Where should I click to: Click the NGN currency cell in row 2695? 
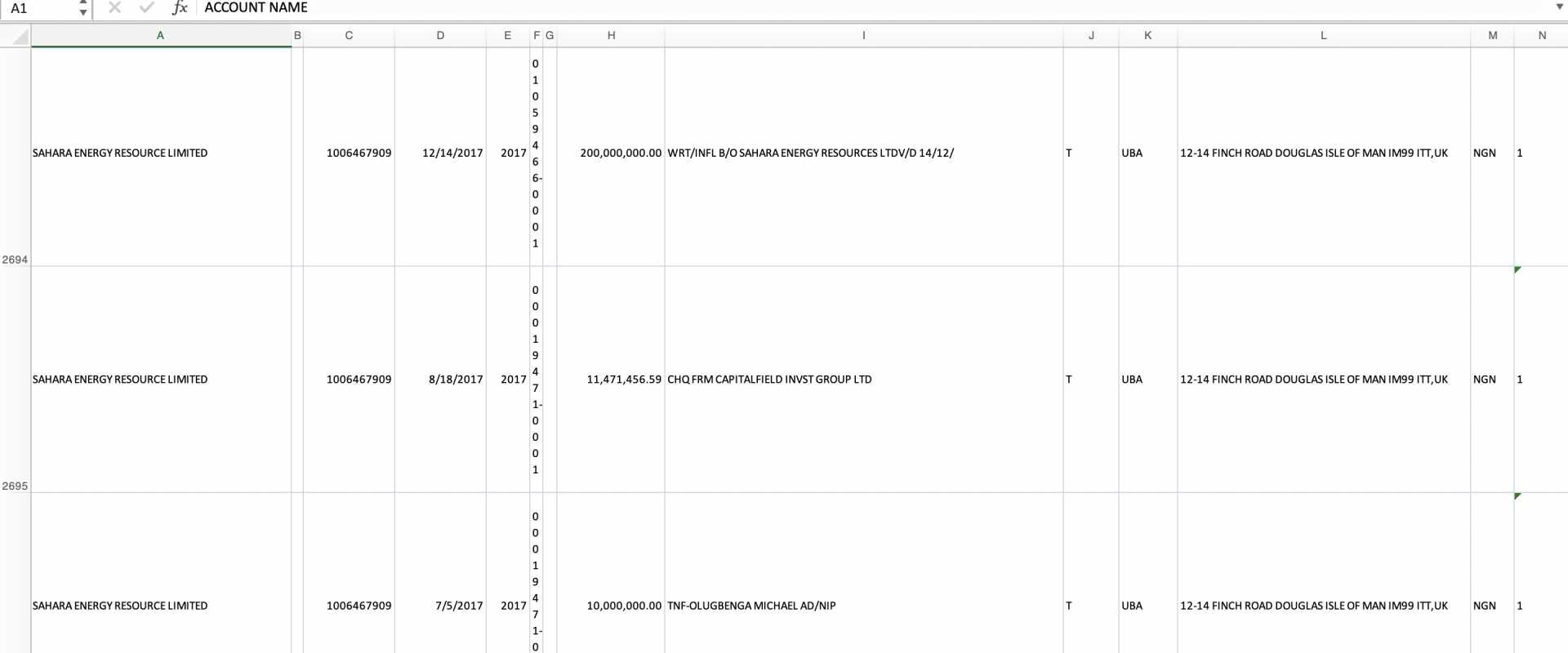[1492, 380]
